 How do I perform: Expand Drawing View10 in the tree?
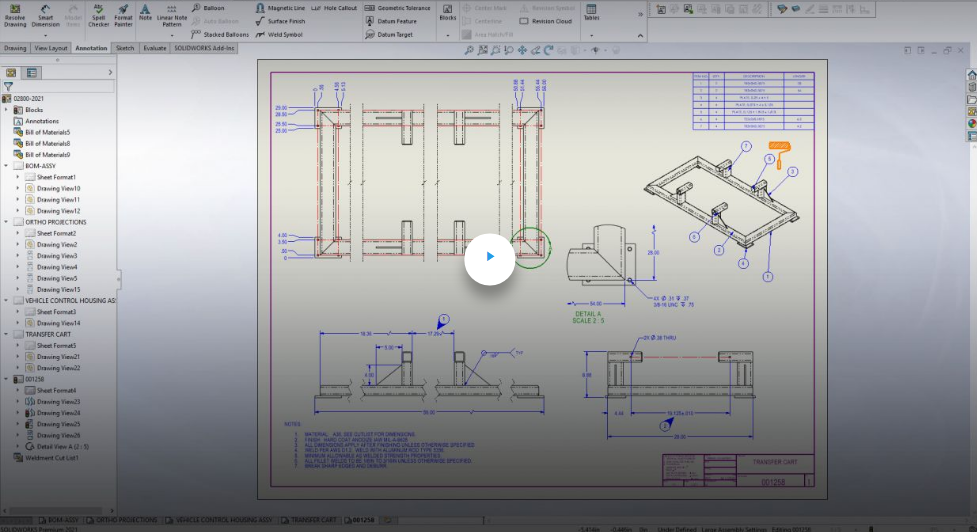17,188
